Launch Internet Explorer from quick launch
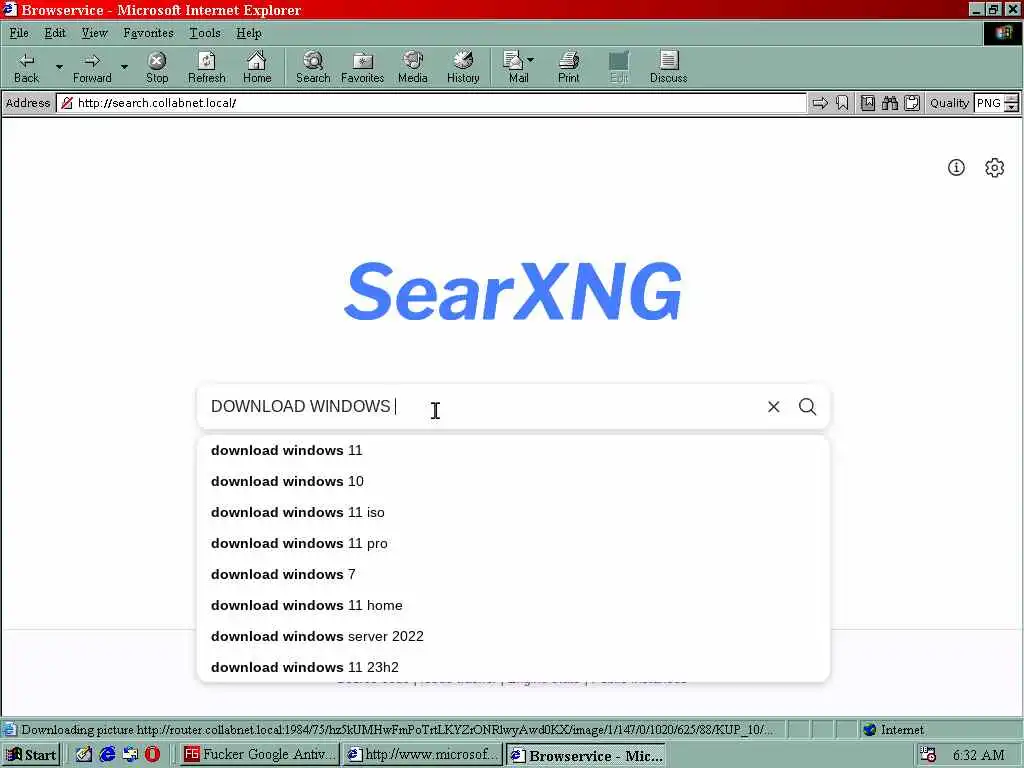 coord(107,754)
